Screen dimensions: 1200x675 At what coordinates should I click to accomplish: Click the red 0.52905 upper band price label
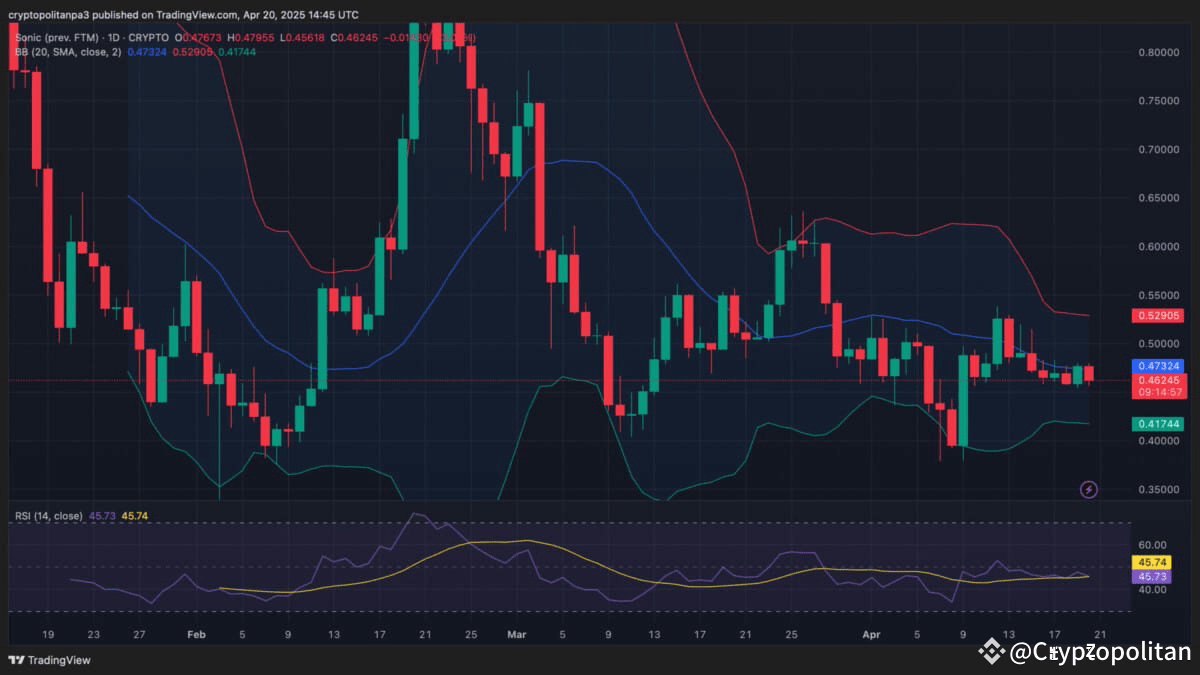(x=1158, y=315)
